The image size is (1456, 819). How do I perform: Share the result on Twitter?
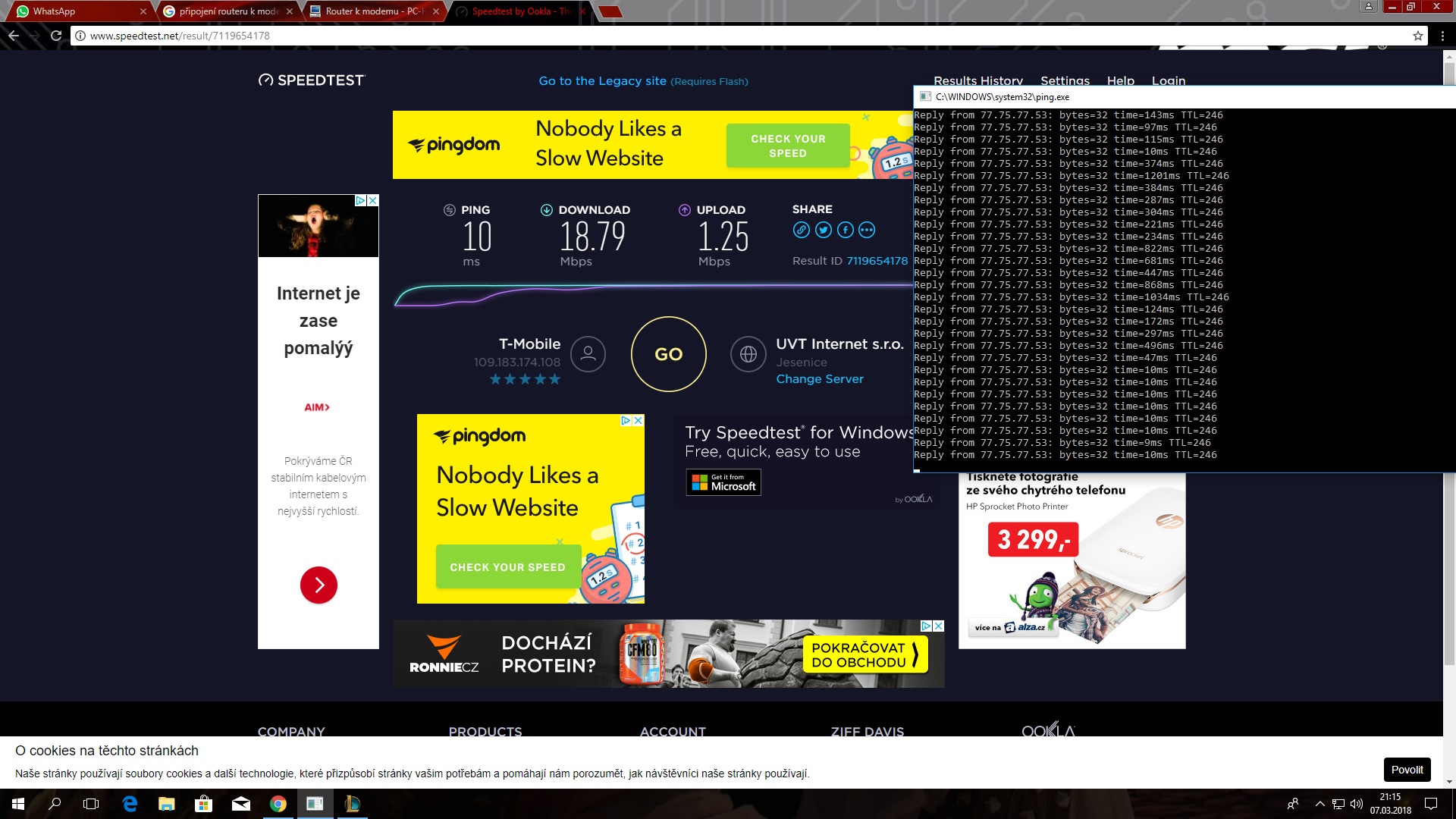coord(824,230)
